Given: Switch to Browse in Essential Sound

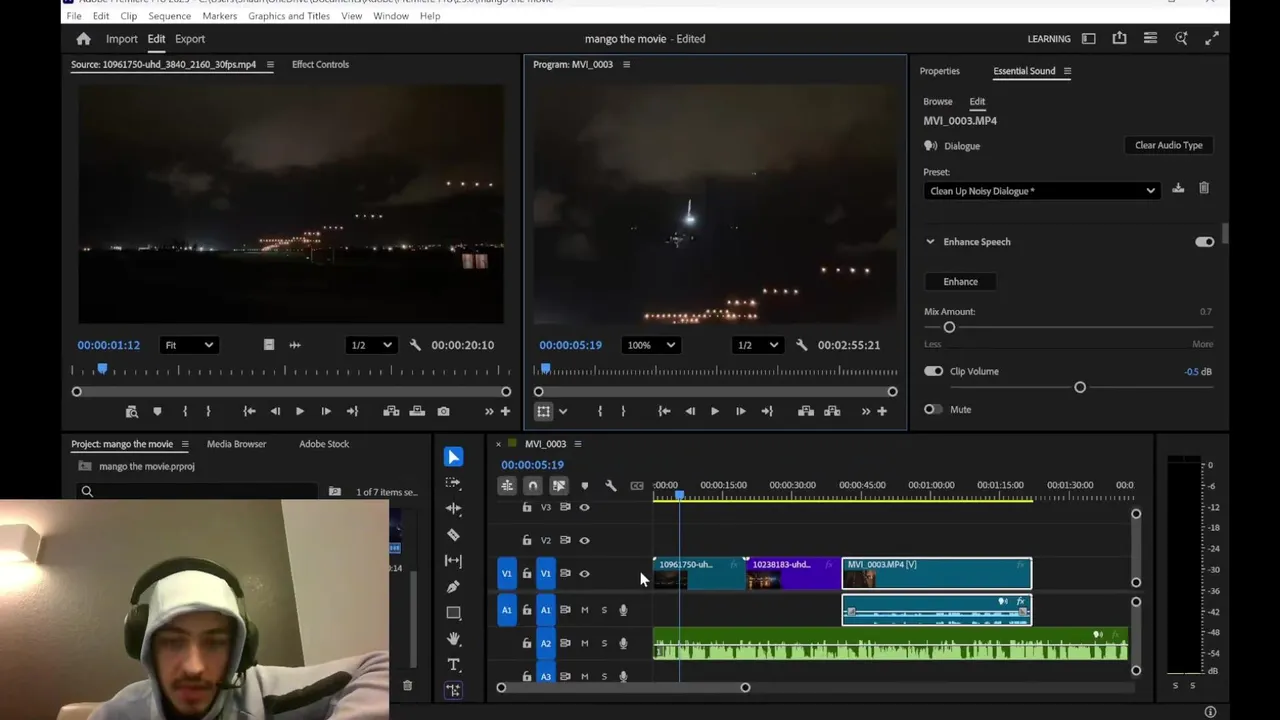Looking at the screenshot, I should (x=938, y=101).
